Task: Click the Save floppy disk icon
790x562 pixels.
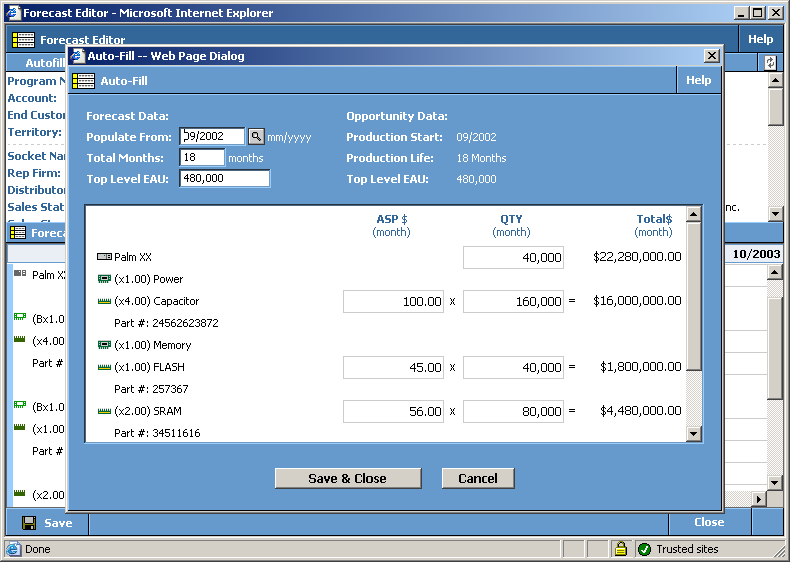Action: coord(29,523)
